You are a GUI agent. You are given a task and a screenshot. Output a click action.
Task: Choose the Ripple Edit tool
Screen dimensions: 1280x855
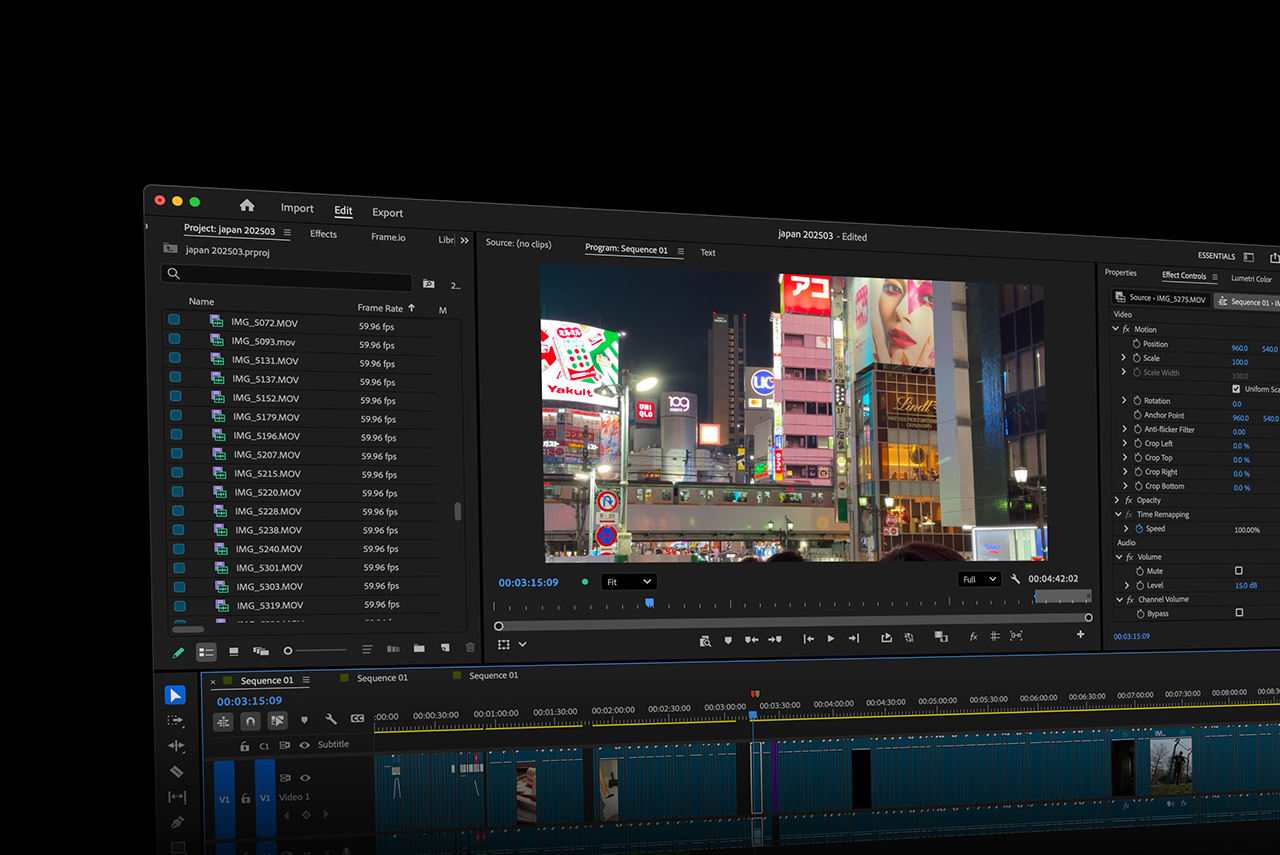177,745
